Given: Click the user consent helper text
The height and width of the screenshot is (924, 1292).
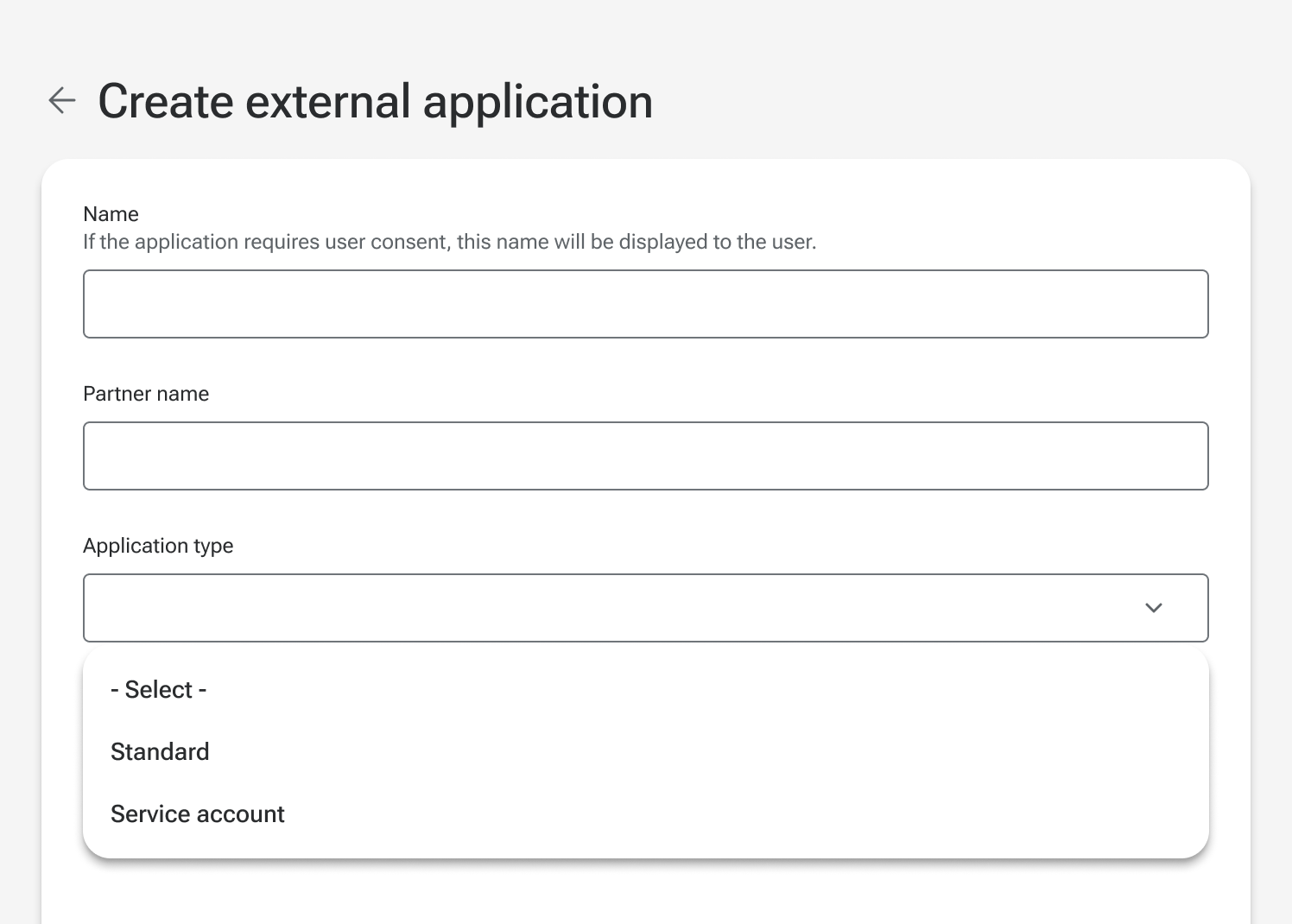Looking at the screenshot, I should pos(449,242).
